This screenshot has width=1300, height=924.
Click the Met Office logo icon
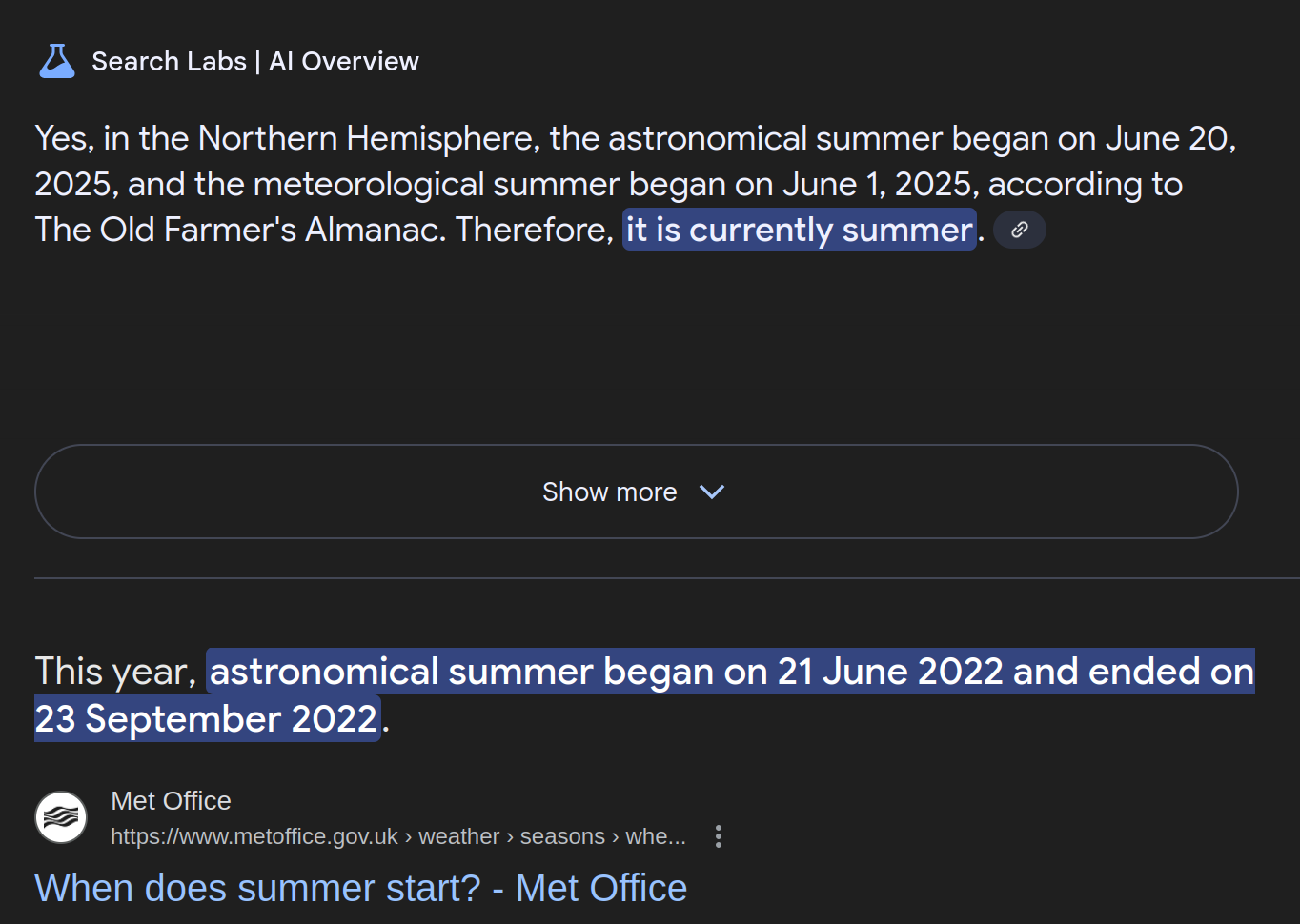(61, 817)
